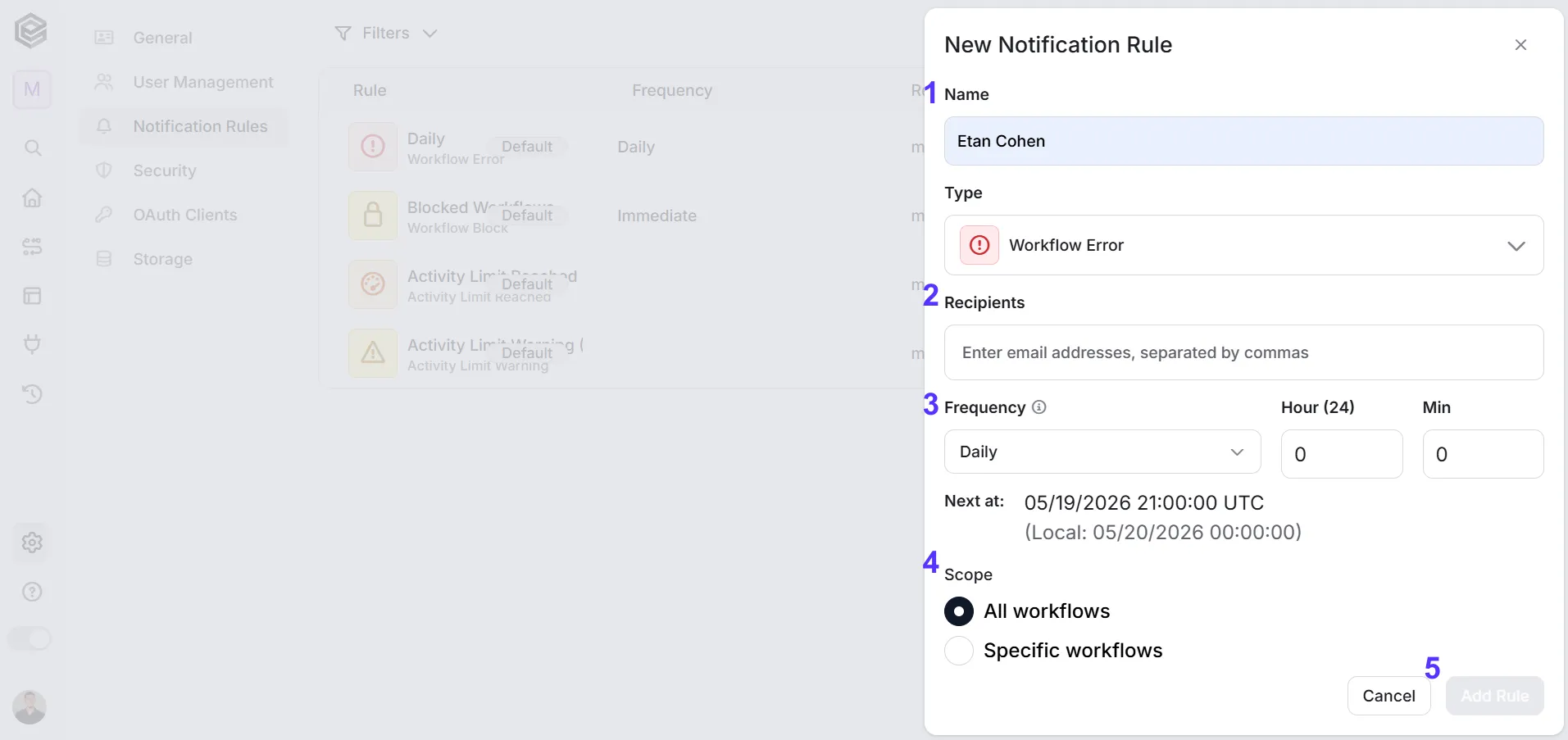Open the help question mark icon

32,592
